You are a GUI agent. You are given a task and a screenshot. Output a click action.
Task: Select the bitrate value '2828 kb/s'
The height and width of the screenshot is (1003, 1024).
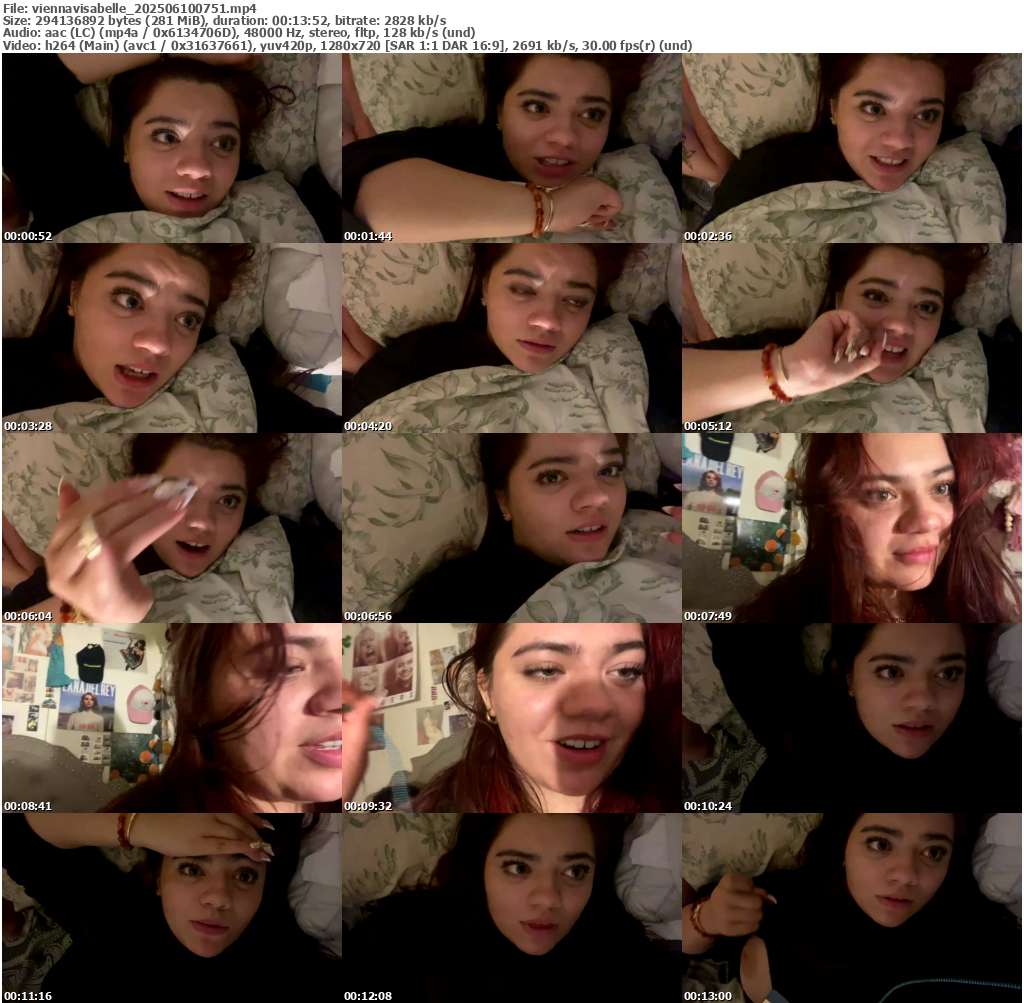coord(415,21)
